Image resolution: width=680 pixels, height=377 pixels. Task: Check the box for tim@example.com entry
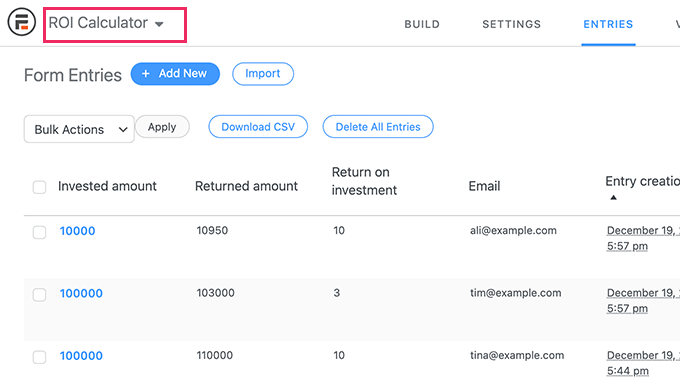(39, 295)
